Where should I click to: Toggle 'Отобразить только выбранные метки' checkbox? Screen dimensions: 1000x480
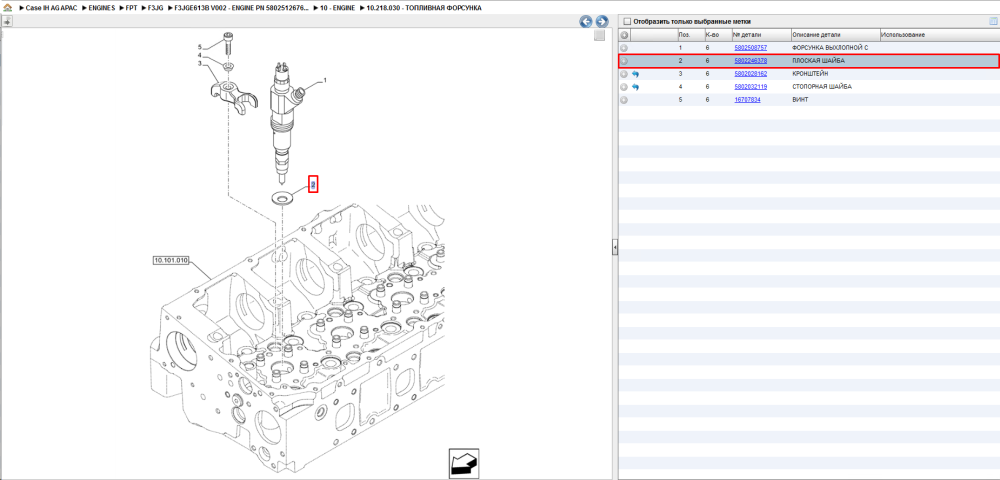pos(626,21)
